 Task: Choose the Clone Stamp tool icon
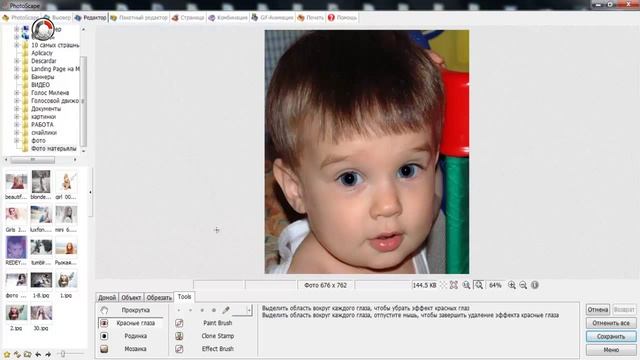point(179,336)
